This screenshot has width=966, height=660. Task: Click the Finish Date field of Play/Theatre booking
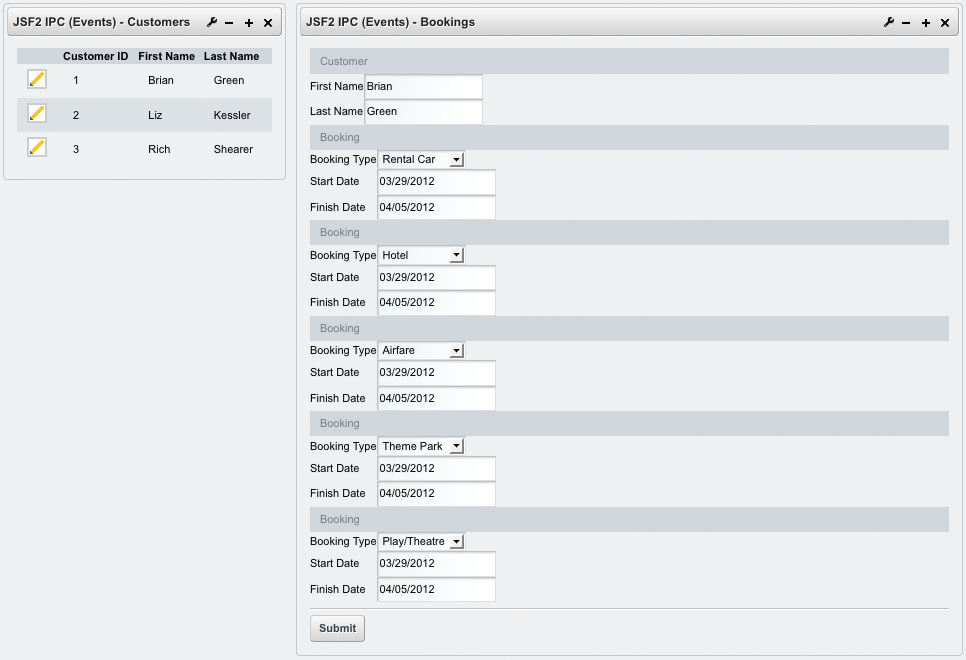436,589
